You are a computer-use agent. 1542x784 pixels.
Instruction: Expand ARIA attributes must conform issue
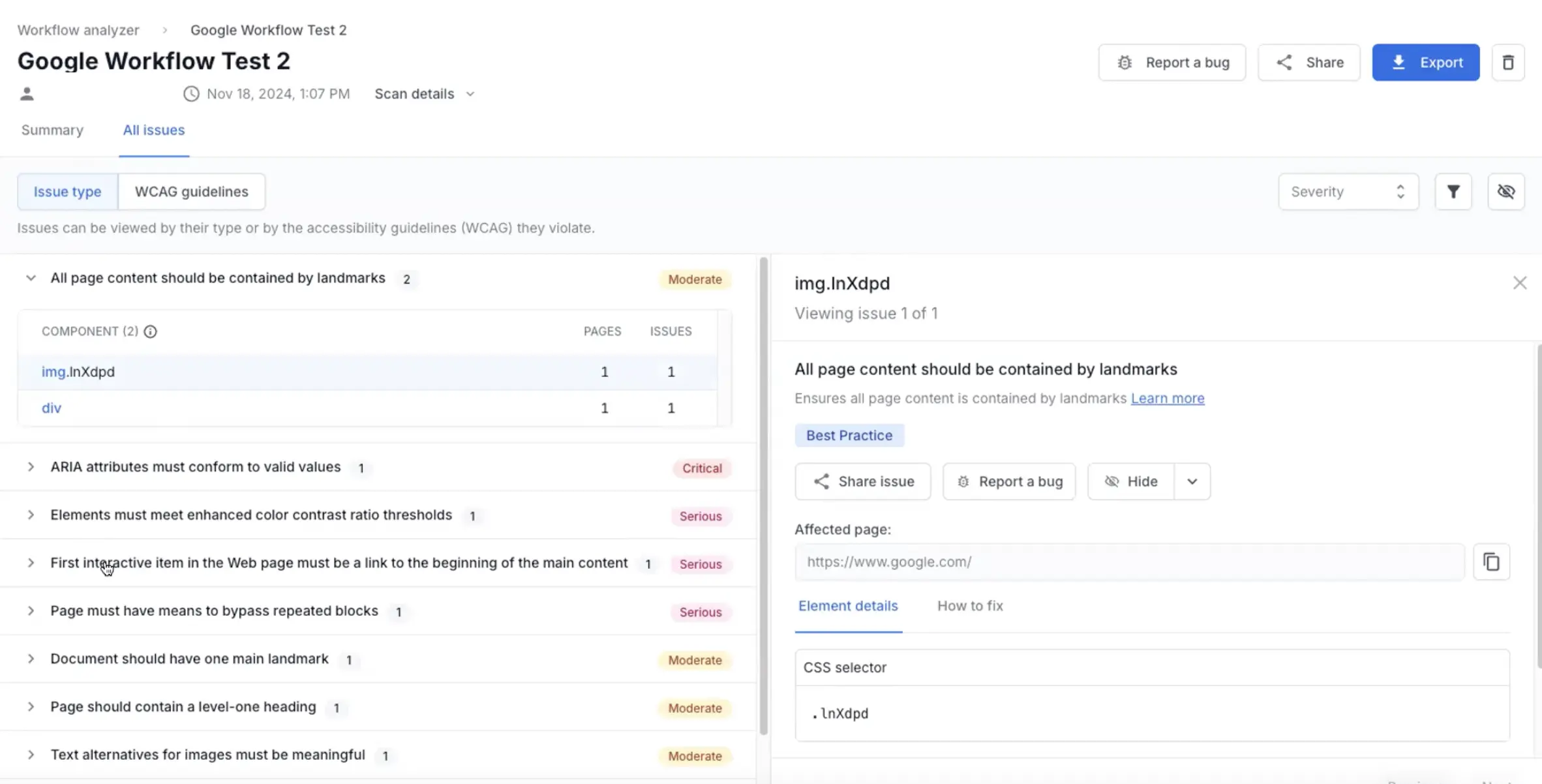point(31,467)
